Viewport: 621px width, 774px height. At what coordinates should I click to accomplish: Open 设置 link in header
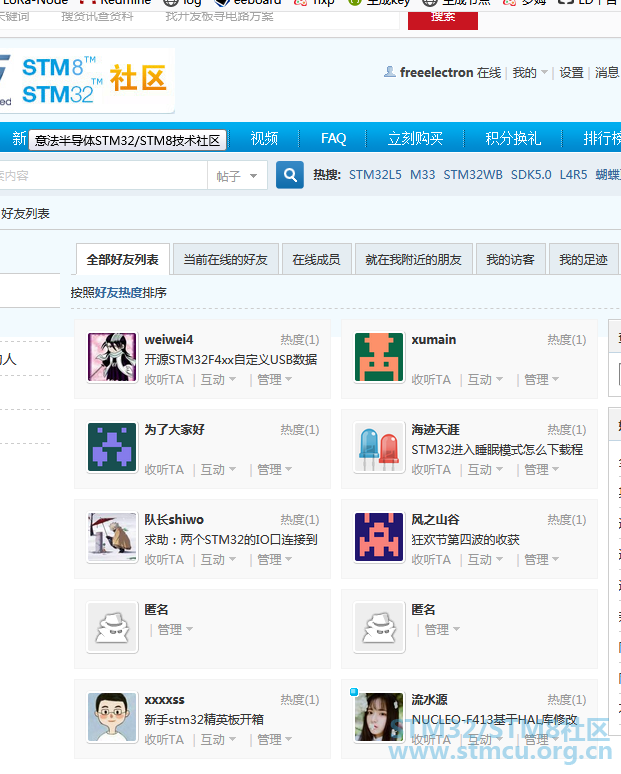(x=572, y=73)
